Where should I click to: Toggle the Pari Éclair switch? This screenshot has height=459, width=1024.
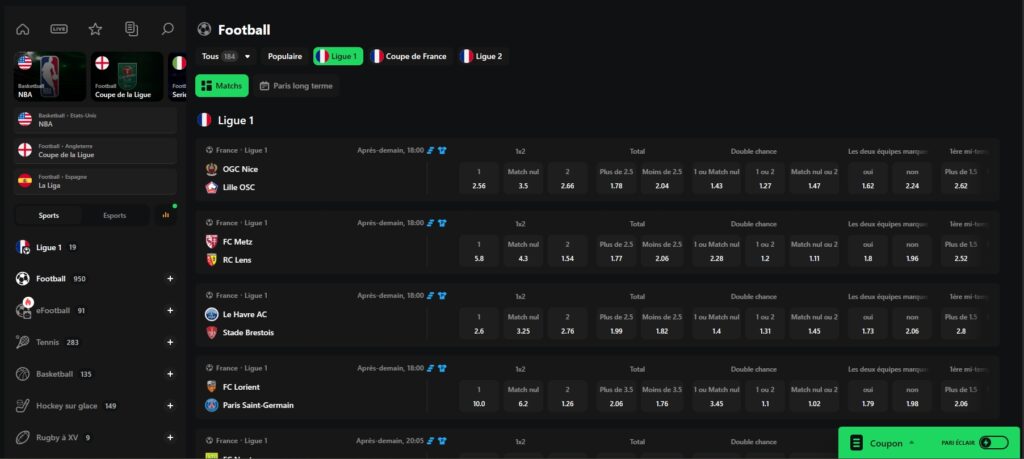click(993, 442)
